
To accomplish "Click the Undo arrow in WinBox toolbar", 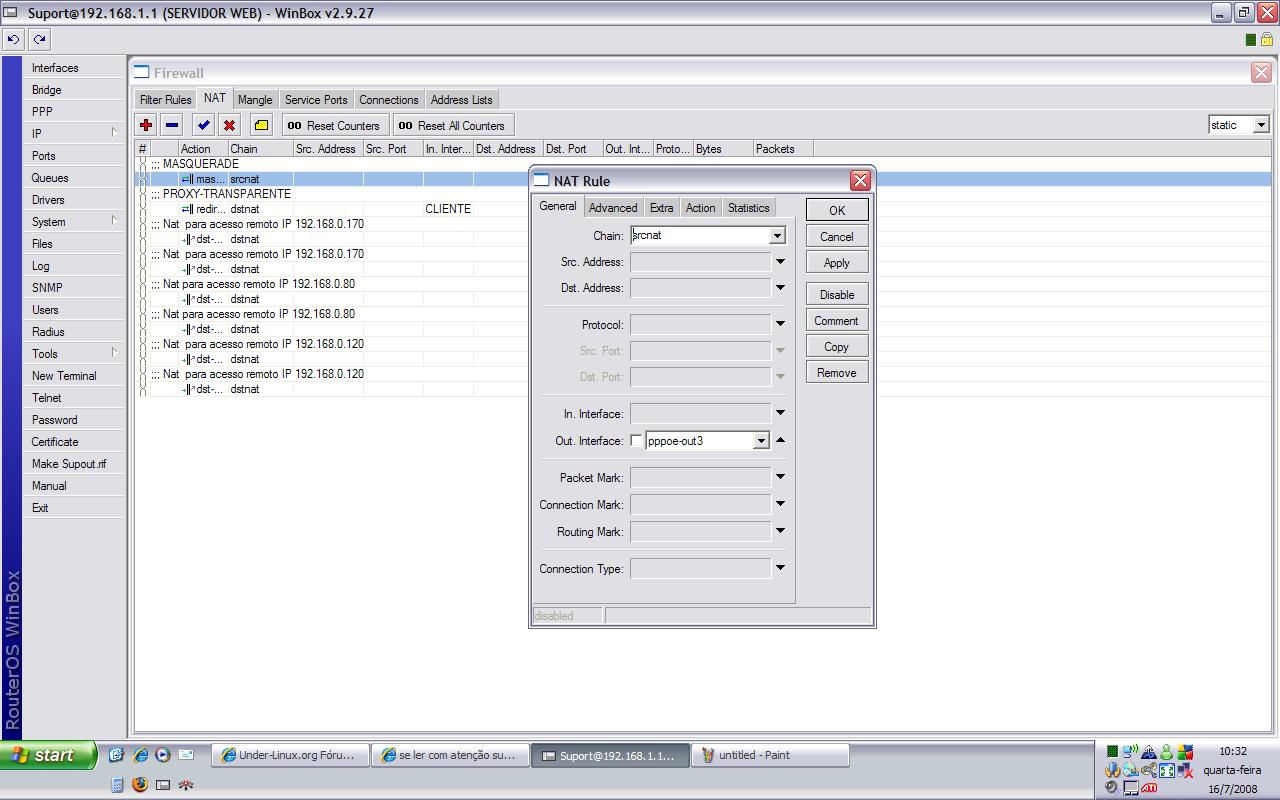I will click(14, 40).
